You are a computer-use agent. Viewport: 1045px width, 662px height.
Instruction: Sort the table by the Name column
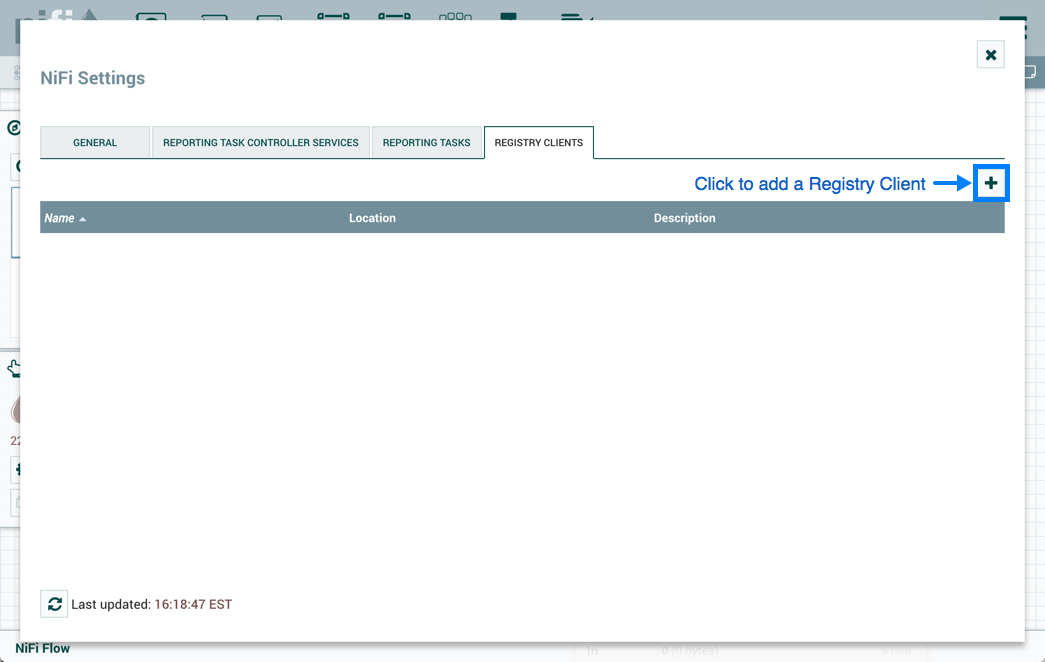60,218
